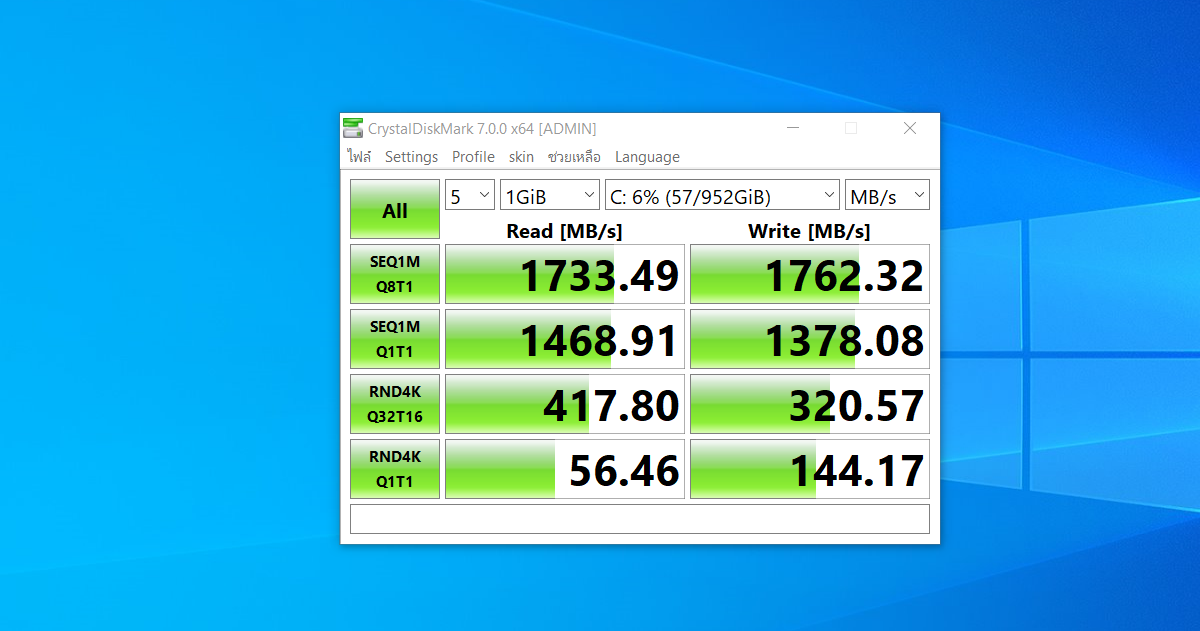This screenshot has width=1200, height=631.
Task: Select write value 144.17
Action: pos(810,470)
